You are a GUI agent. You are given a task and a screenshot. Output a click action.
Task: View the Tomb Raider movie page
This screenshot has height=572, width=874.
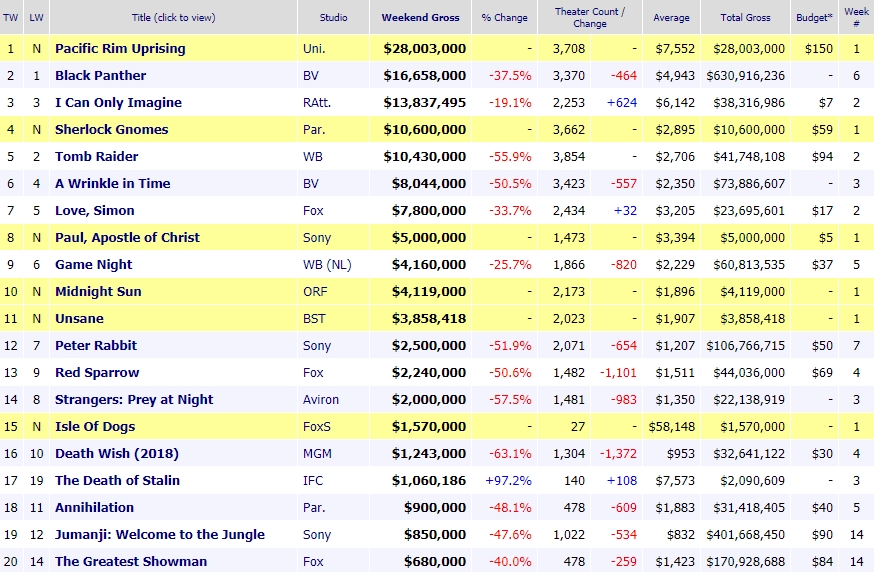pyautogui.click(x=96, y=157)
